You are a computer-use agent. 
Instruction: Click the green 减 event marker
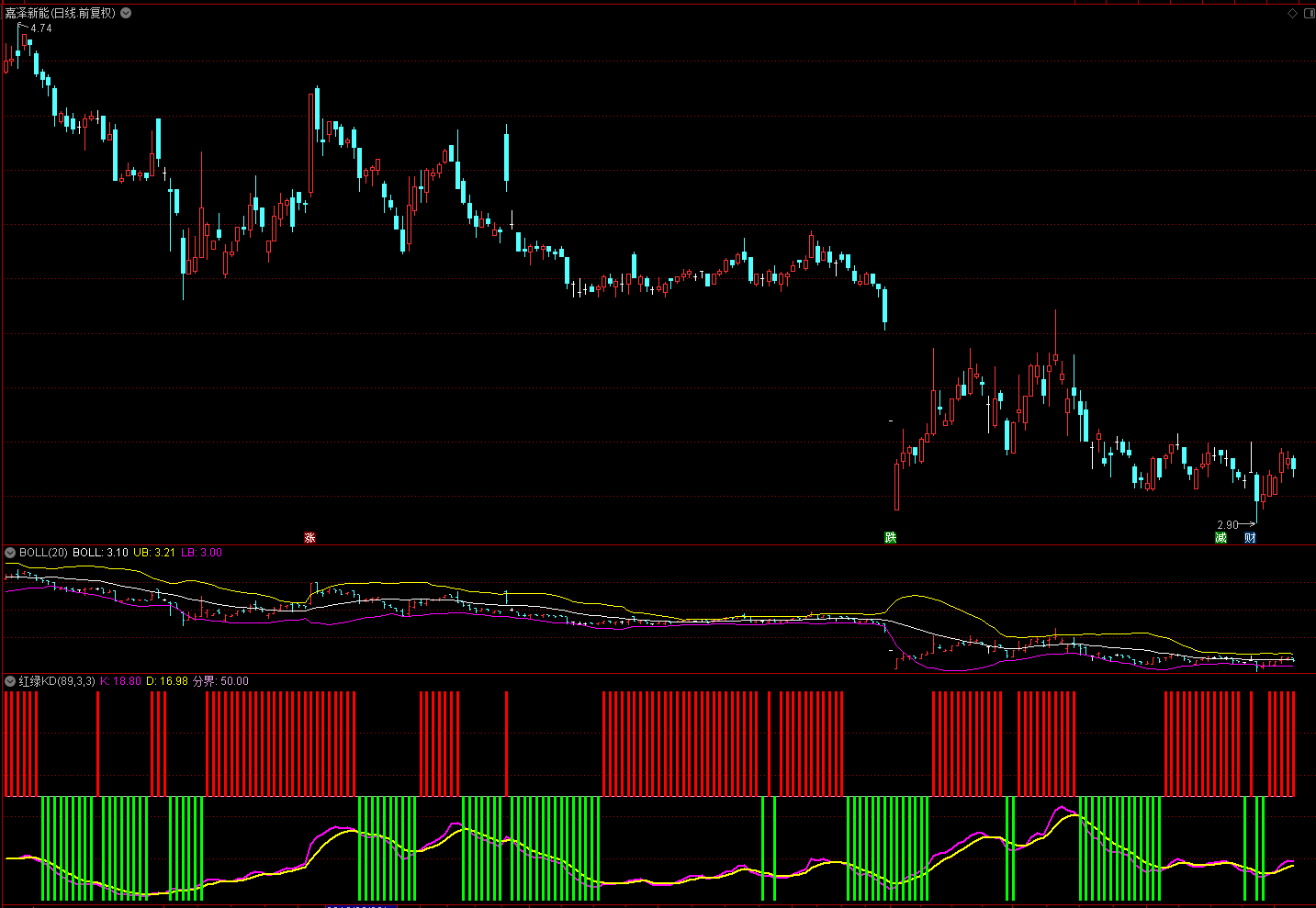(x=1220, y=538)
